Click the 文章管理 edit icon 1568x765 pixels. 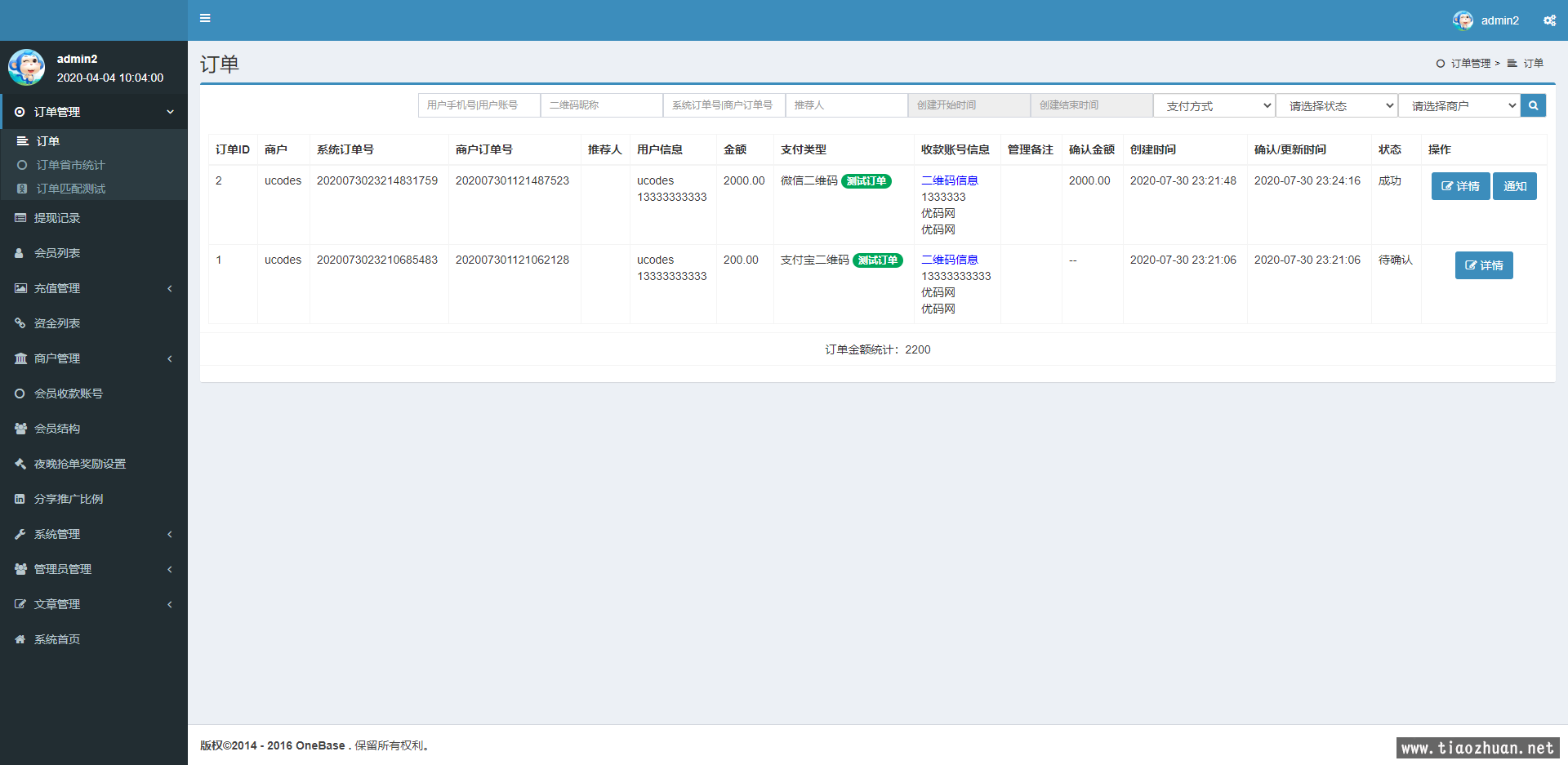[20, 604]
